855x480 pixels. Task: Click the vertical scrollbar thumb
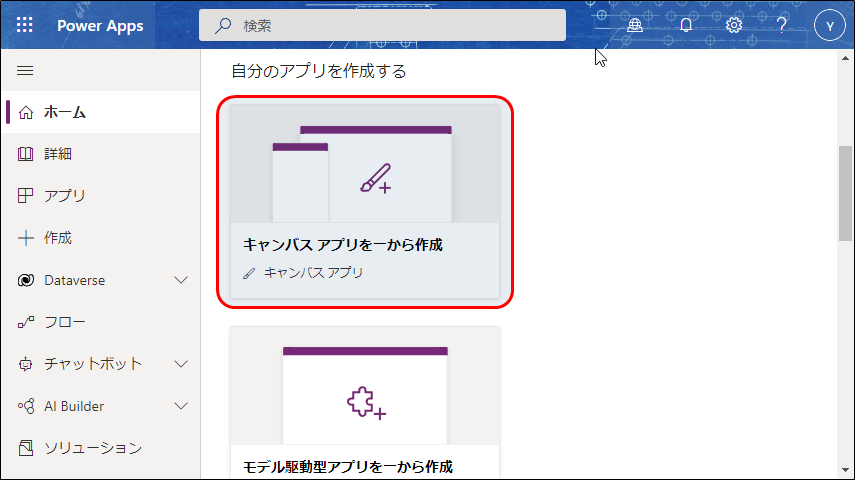[845, 193]
